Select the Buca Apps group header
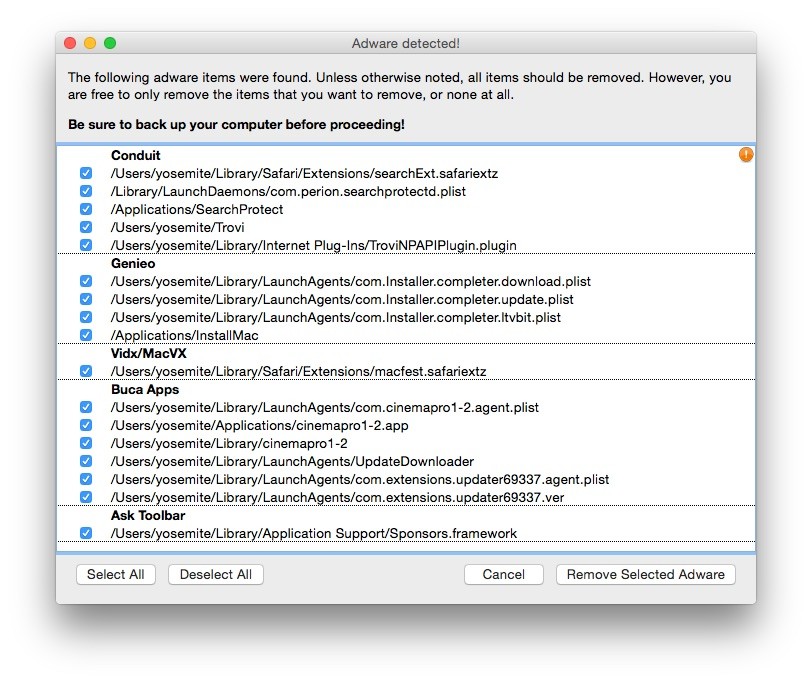812x684 pixels. coord(145,390)
